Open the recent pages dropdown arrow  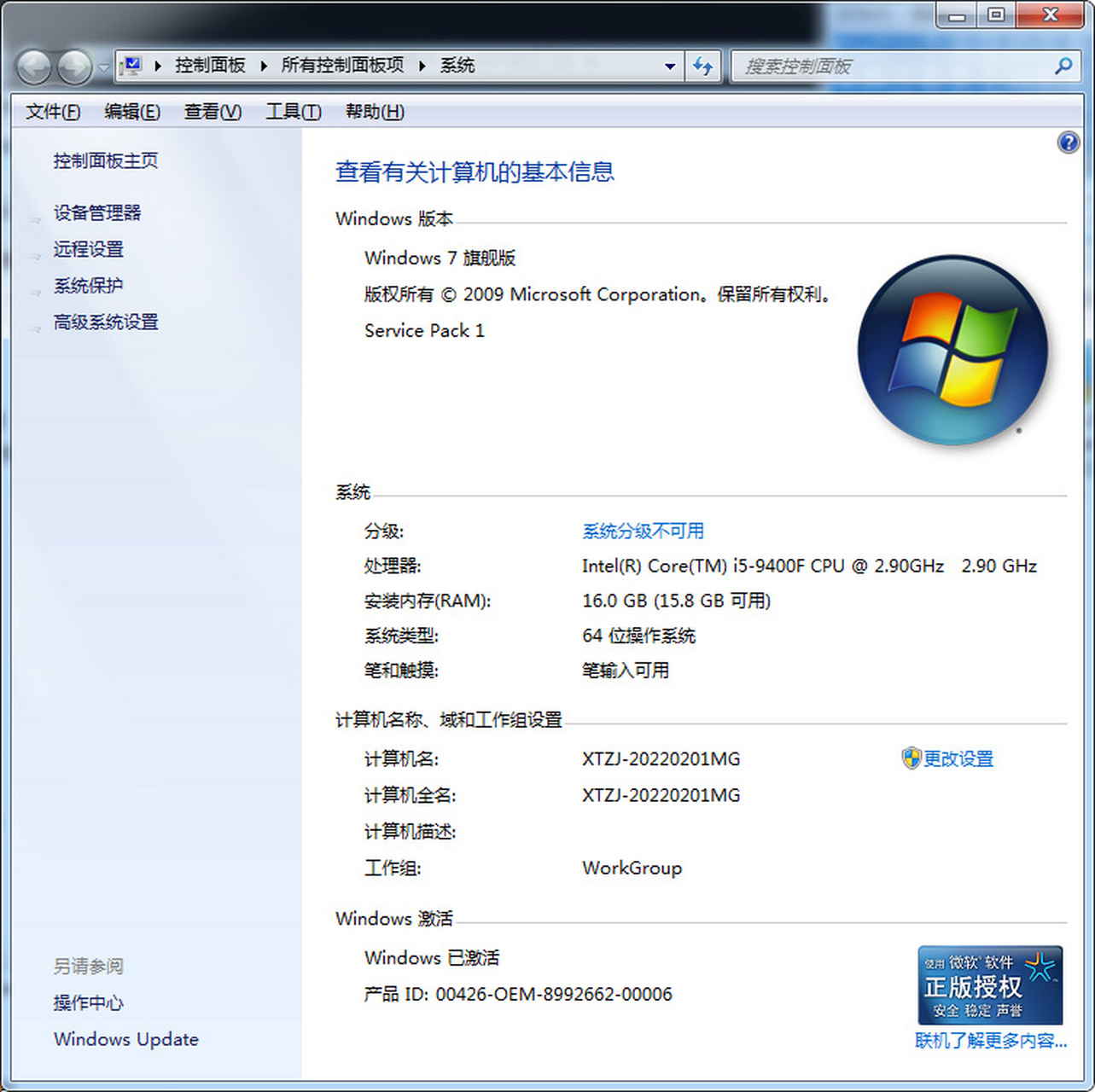103,67
